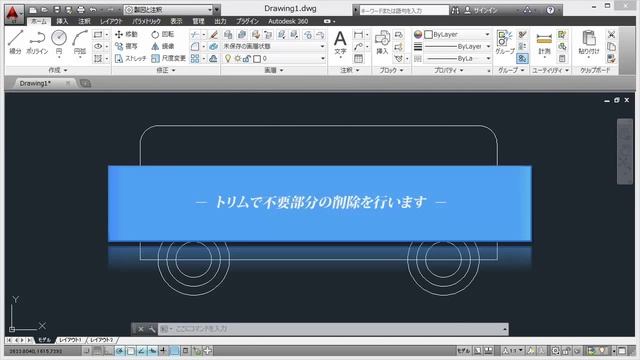Open the 出力 (Output) ribbon tab
This screenshot has height=360, width=640.
[220, 21]
